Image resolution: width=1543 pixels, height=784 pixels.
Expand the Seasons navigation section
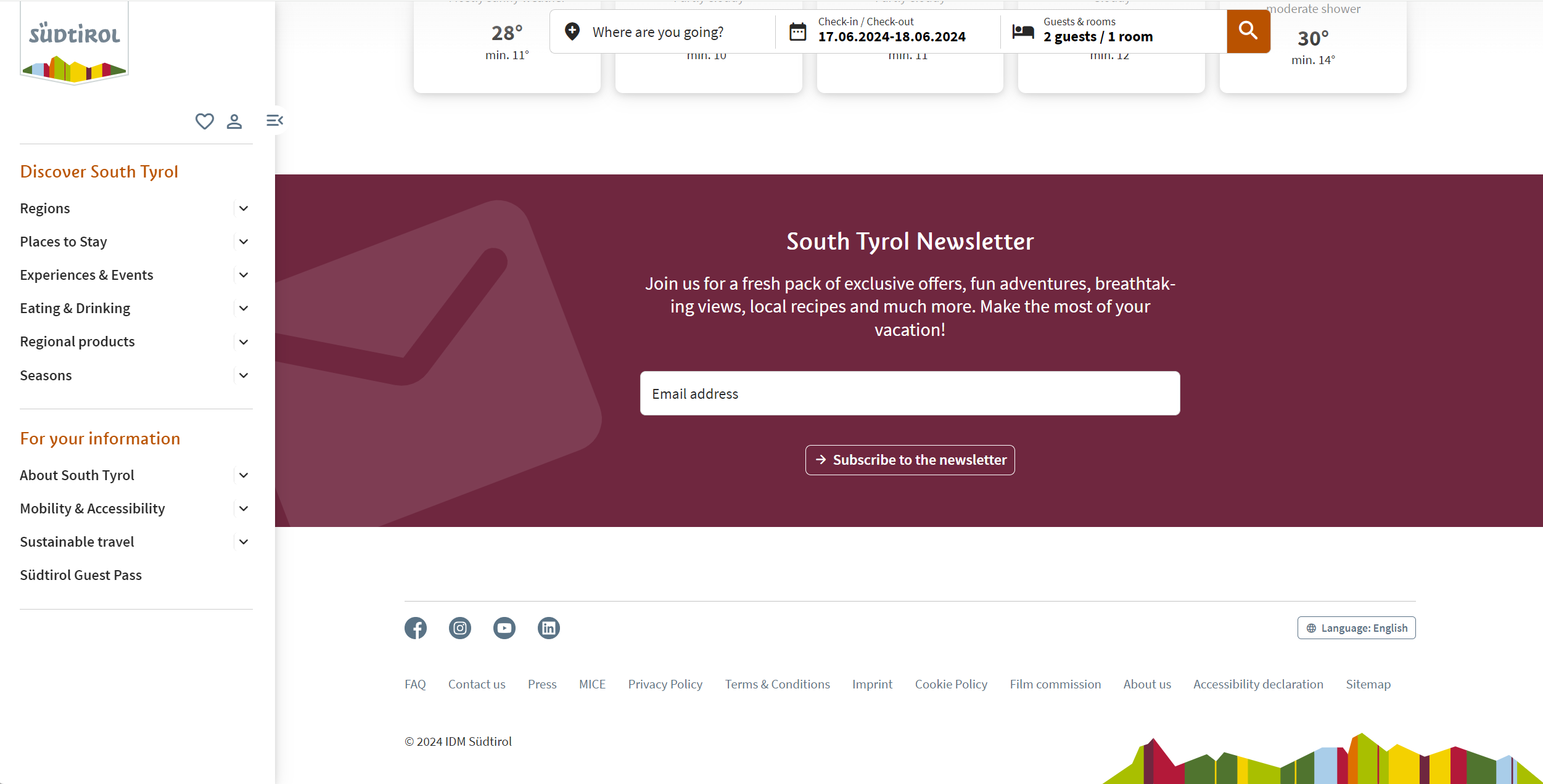click(x=245, y=375)
